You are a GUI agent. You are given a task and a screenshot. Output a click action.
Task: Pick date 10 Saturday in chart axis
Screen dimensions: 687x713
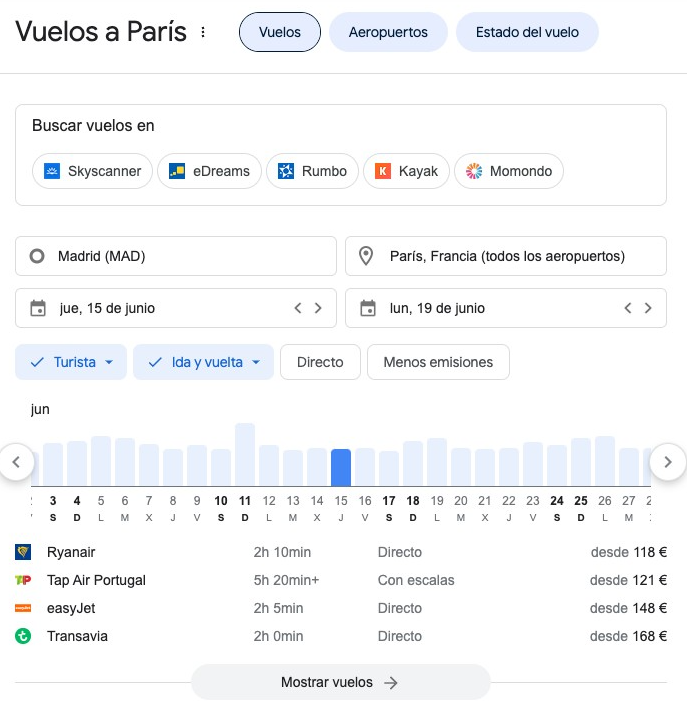click(221, 508)
